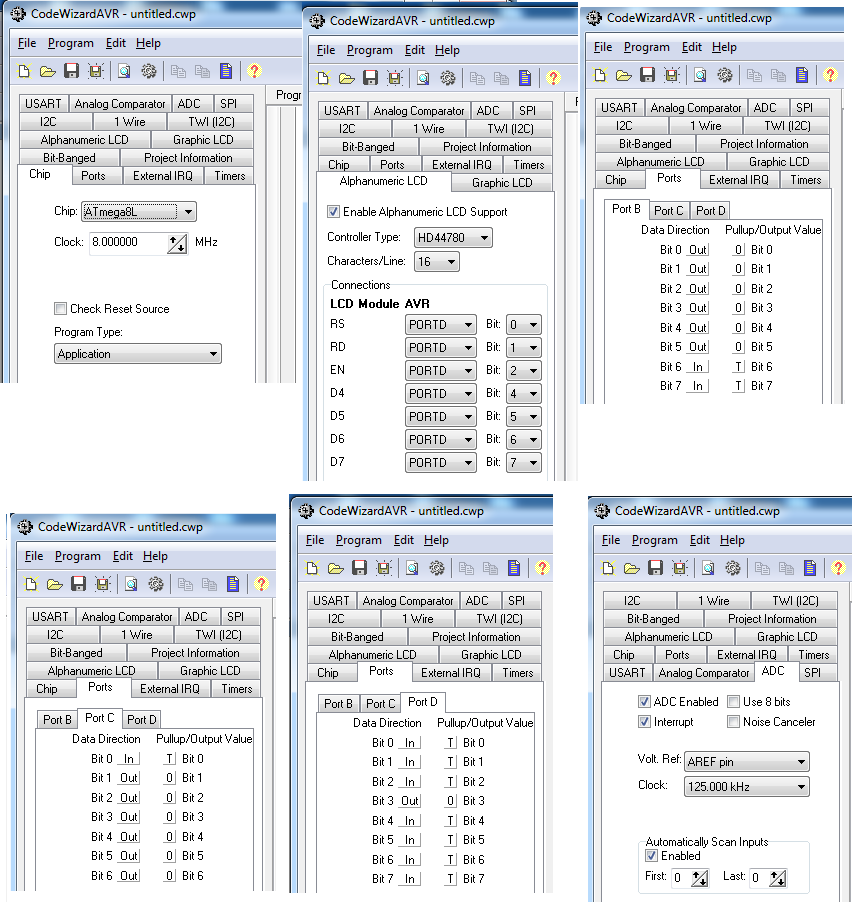Click New project icon in Port B window
864x902 pixels.
tap(601, 75)
